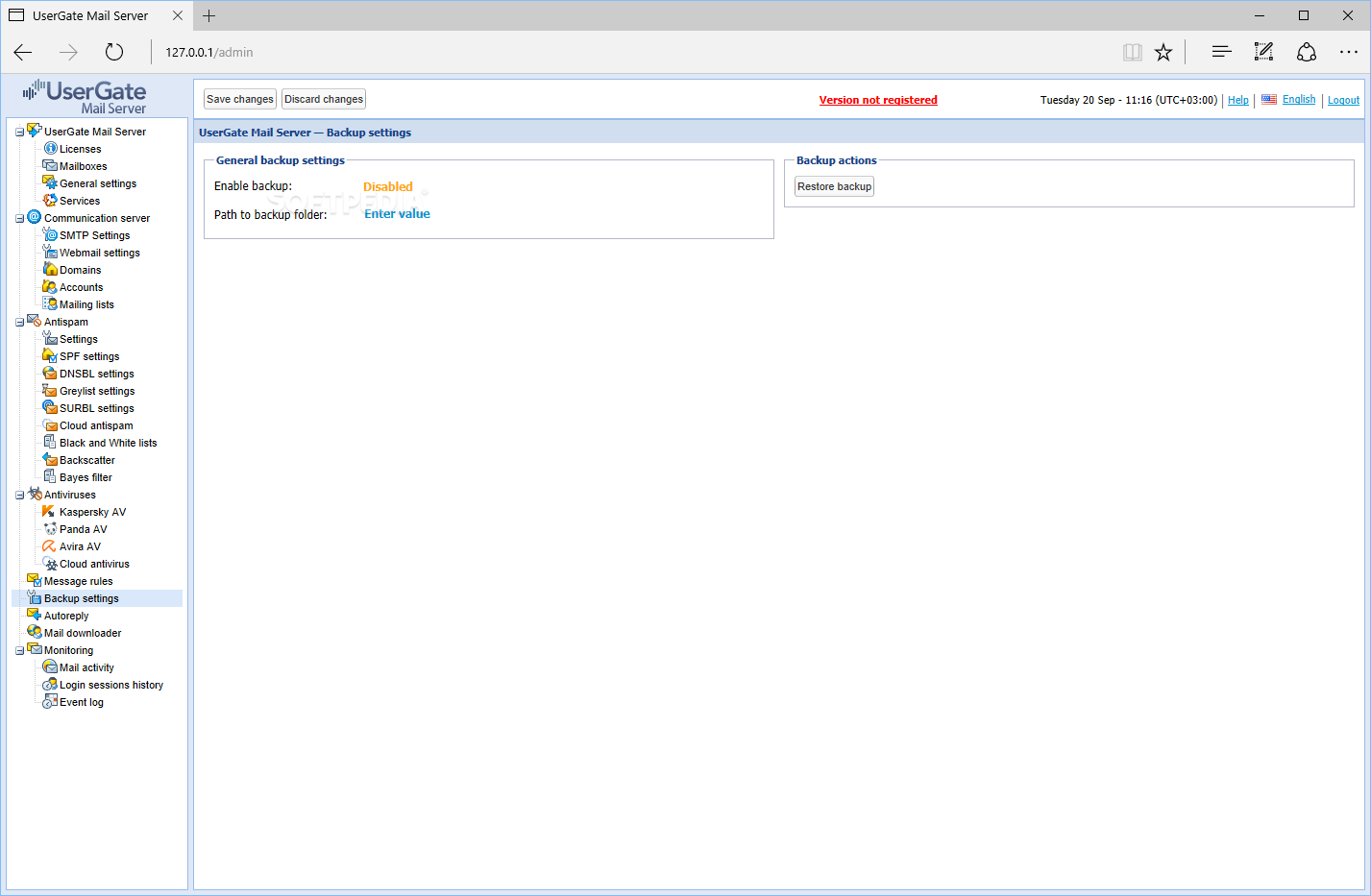
Task: Click the browser Share icon
Action: pyautogui.click(x=1307, y=52)
